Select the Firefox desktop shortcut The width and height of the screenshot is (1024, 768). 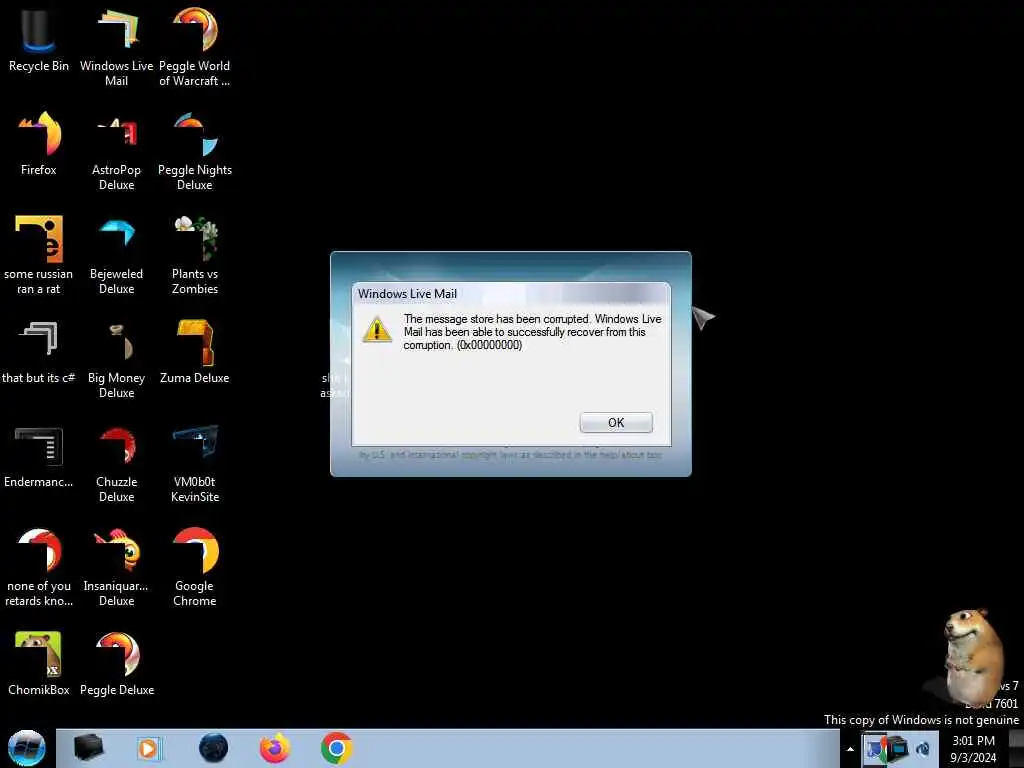39,144
